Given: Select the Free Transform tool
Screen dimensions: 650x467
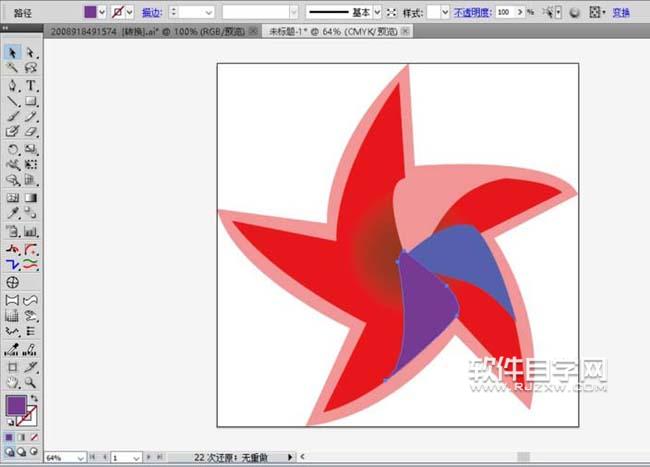Looking at the screenshot, I should point(30,165).
